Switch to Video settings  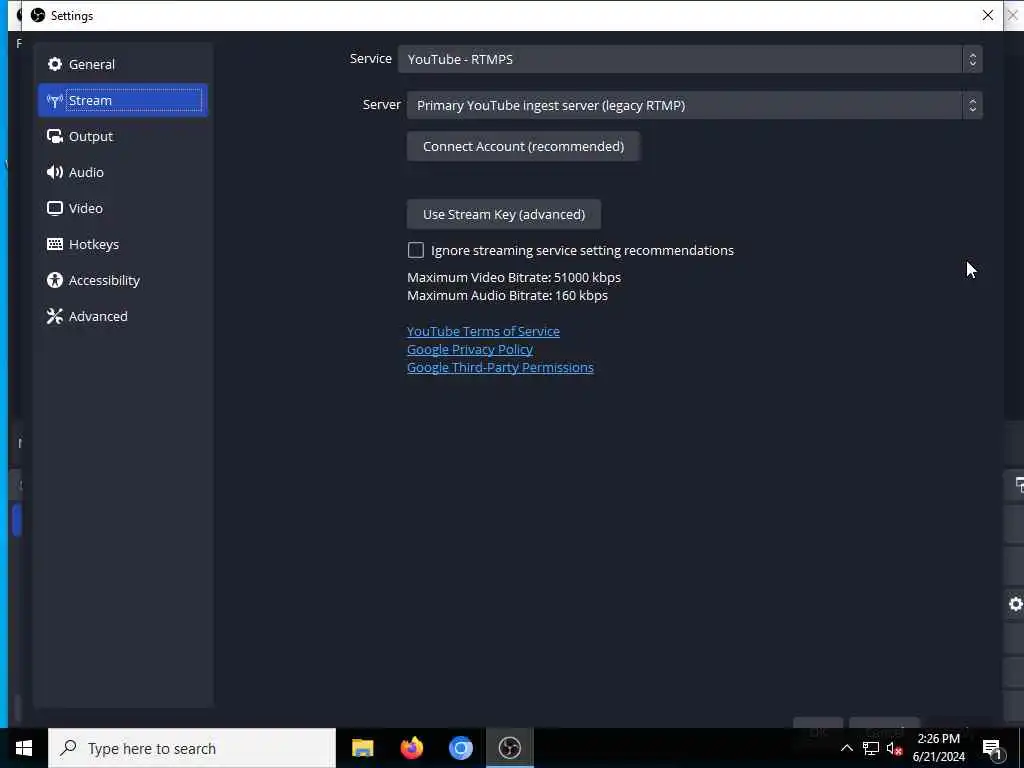coord(123,208)
